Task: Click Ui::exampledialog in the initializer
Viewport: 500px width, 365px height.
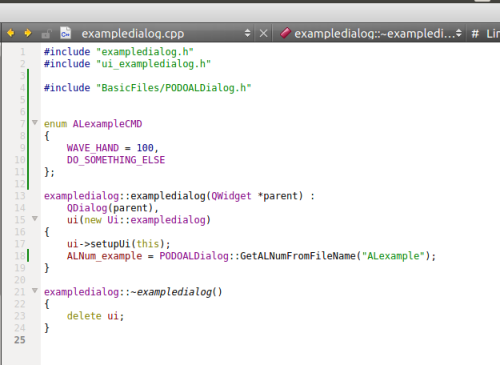Action: (x=156, y=220)
